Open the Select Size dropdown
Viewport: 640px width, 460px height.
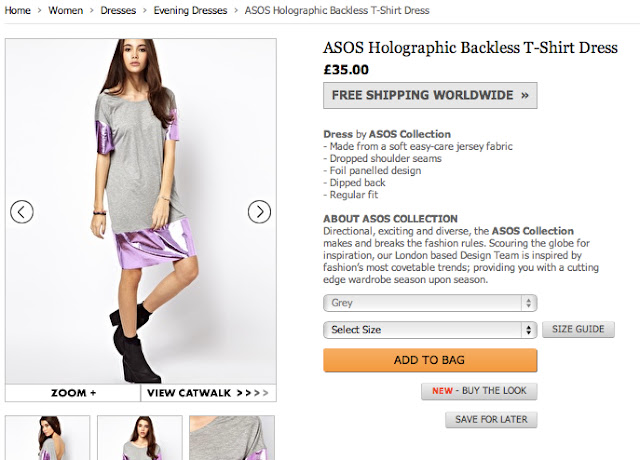point(430,329)
